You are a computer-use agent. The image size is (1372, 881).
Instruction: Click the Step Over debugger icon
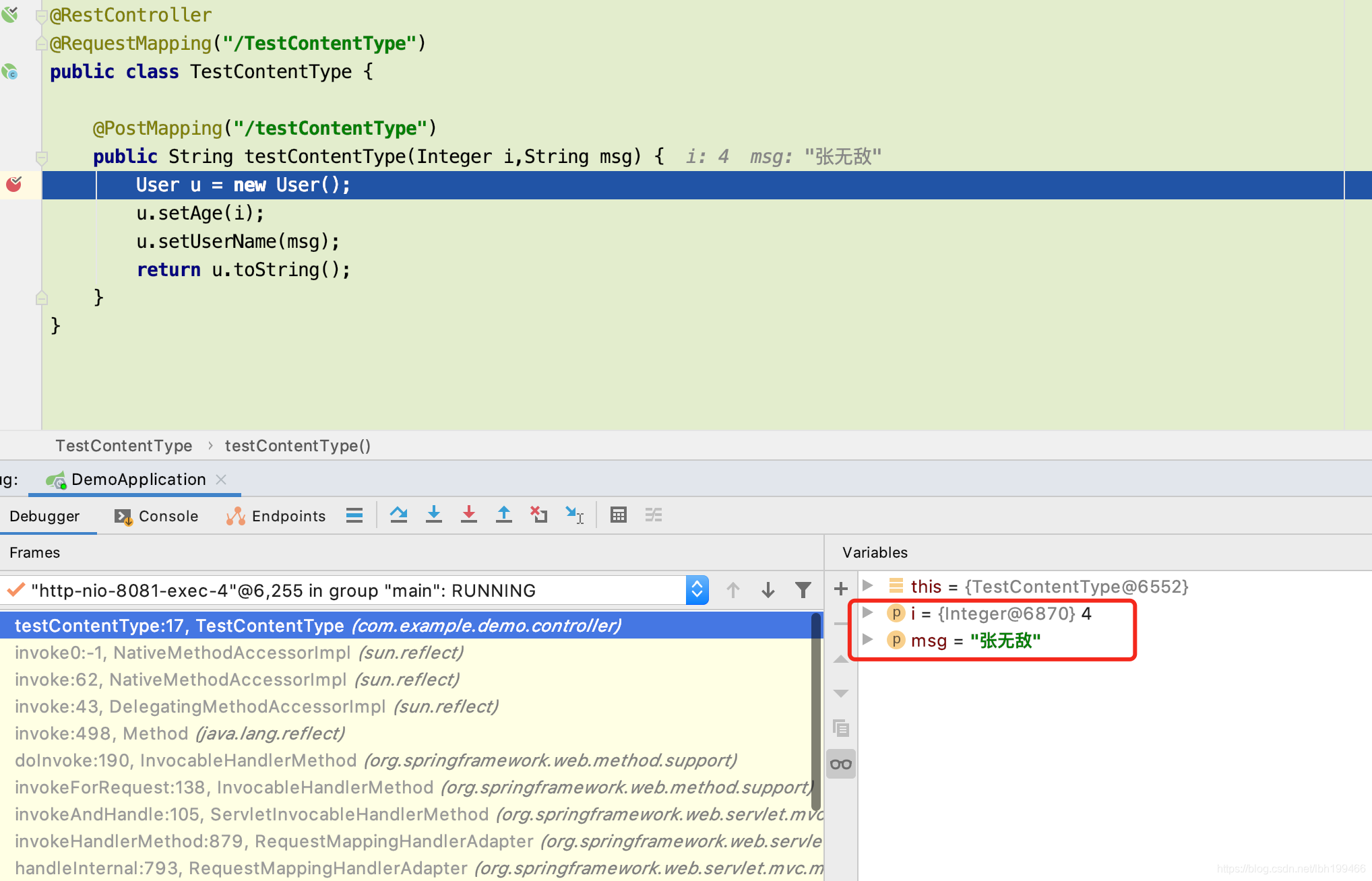pos(399,515)
